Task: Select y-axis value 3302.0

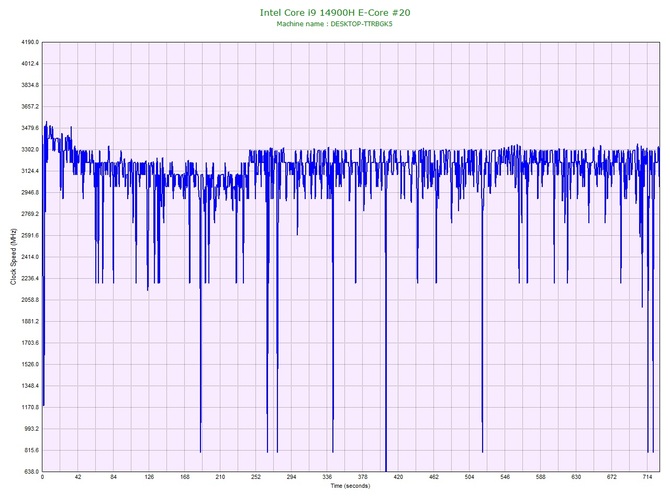Action: pyautogui.click(x=30, y=150)
